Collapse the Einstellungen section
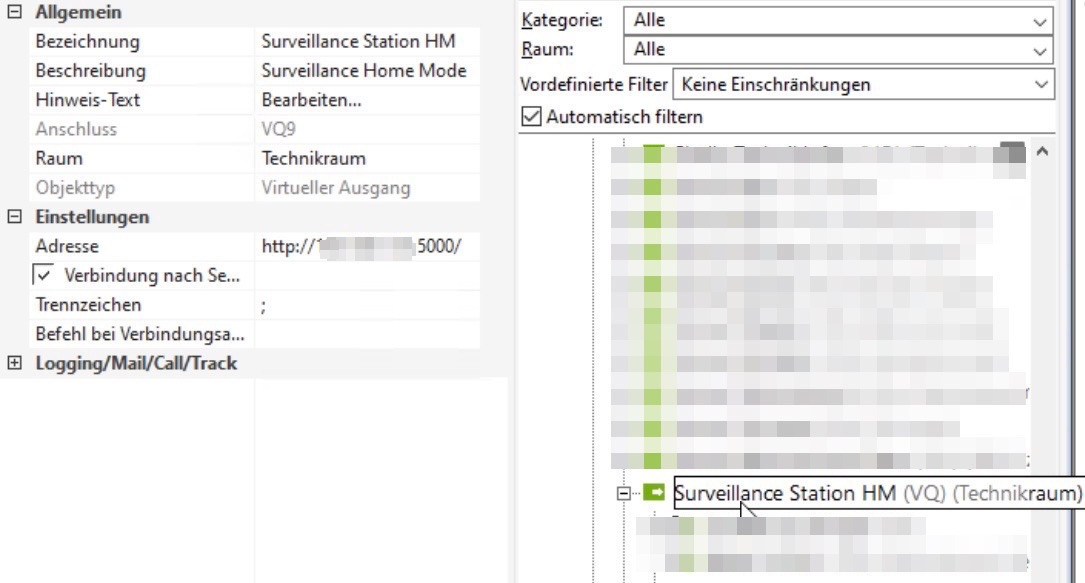This screenshot has height=583, width=1085. [15, 217]
